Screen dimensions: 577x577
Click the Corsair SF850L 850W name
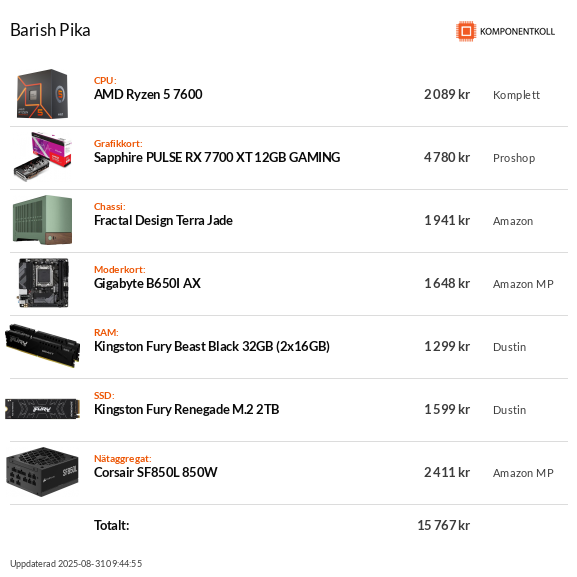tap(155, 472)
